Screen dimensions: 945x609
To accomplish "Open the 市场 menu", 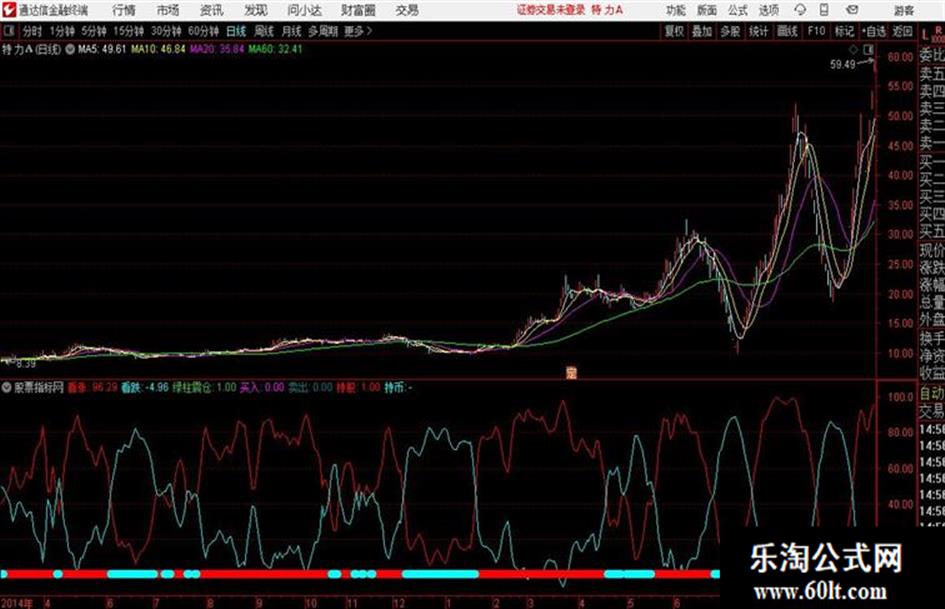I will tap(168, 10).
